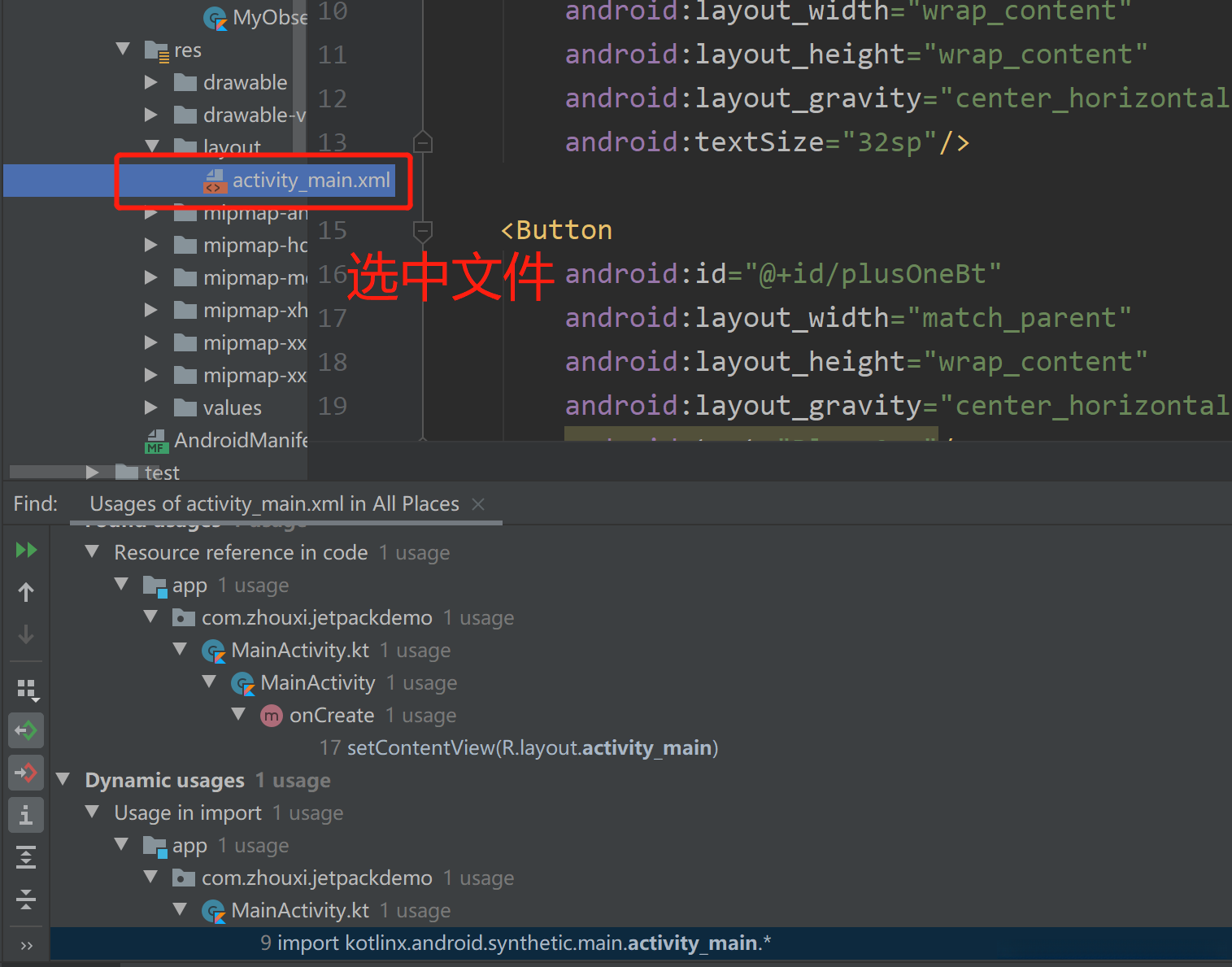Click the activity_main.xml file icon

(x=214, y=181)
